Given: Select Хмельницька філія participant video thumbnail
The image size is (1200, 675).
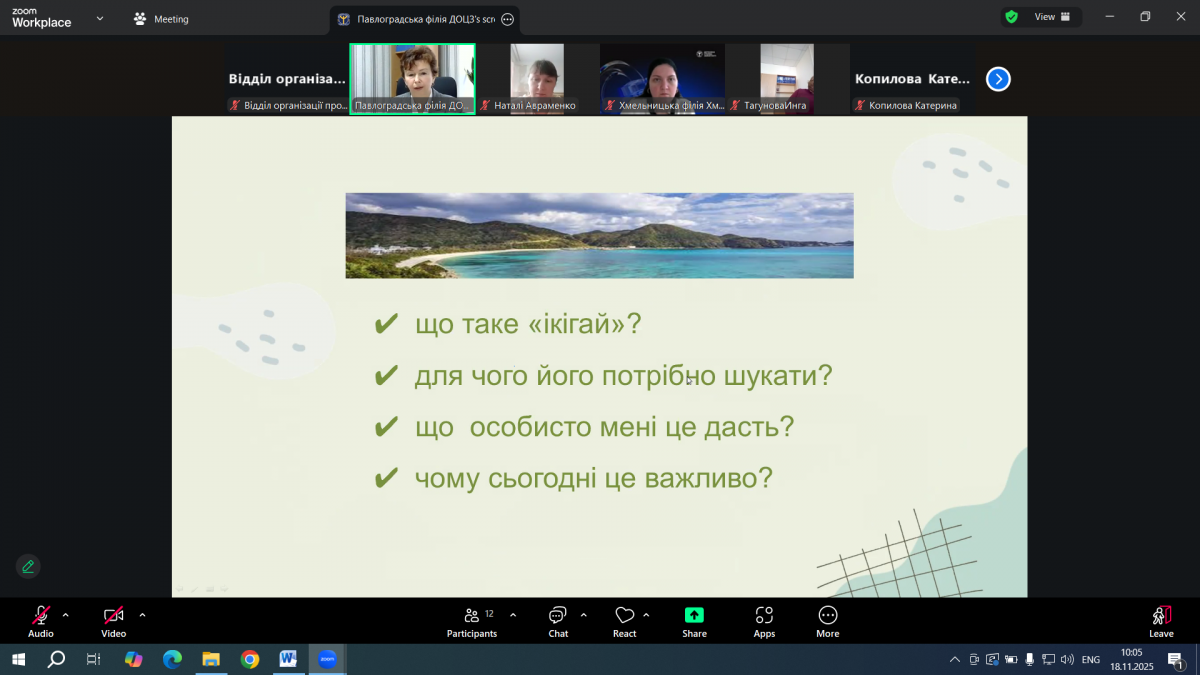Looking at the screenshot, I should point(662,78).
